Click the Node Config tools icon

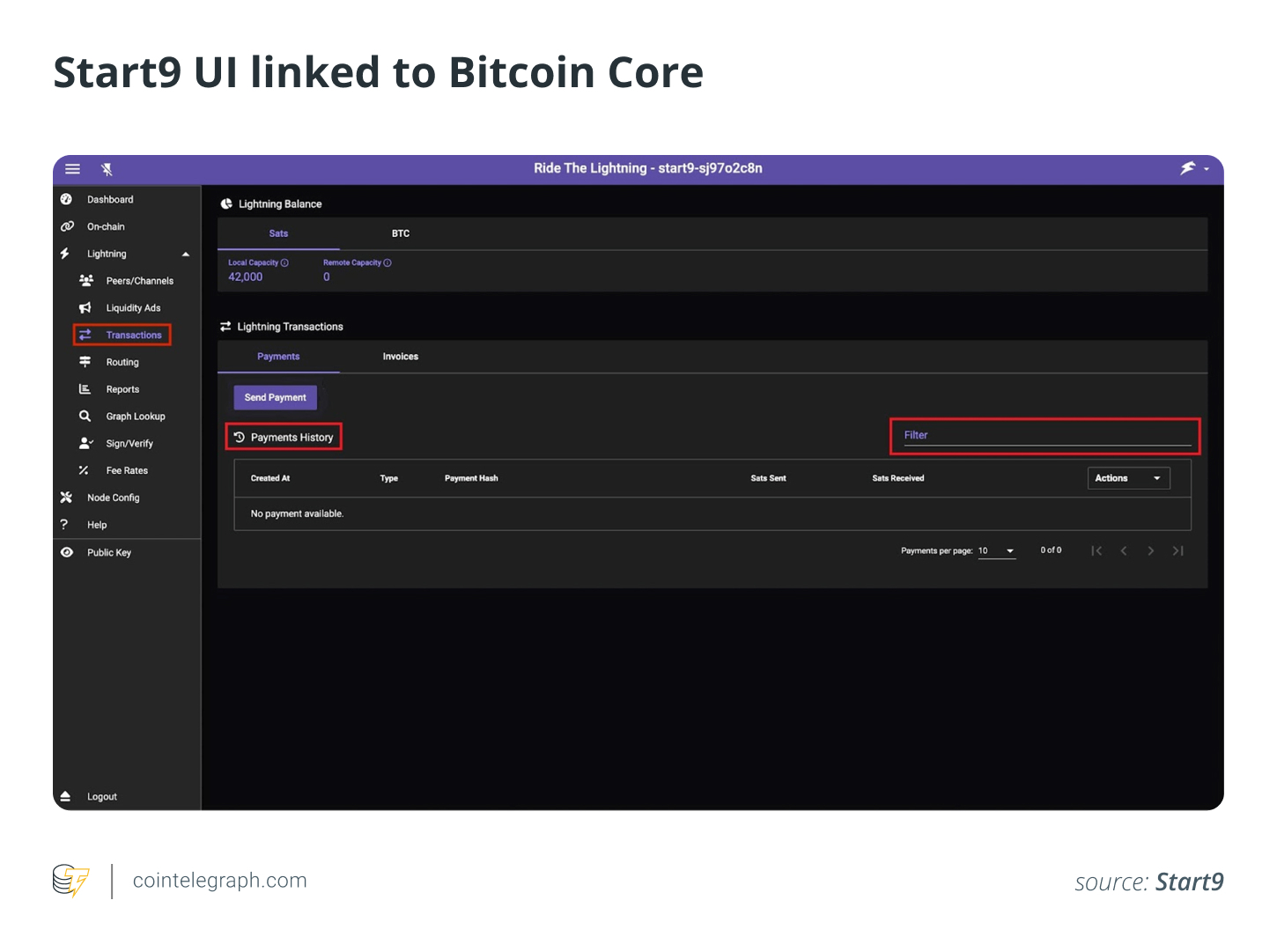66,498
